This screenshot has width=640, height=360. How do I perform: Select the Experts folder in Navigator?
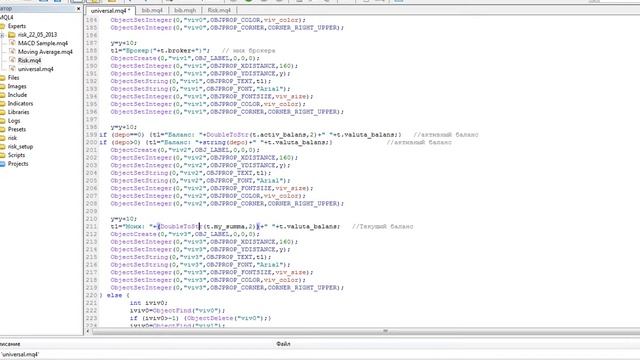[17, 26]
